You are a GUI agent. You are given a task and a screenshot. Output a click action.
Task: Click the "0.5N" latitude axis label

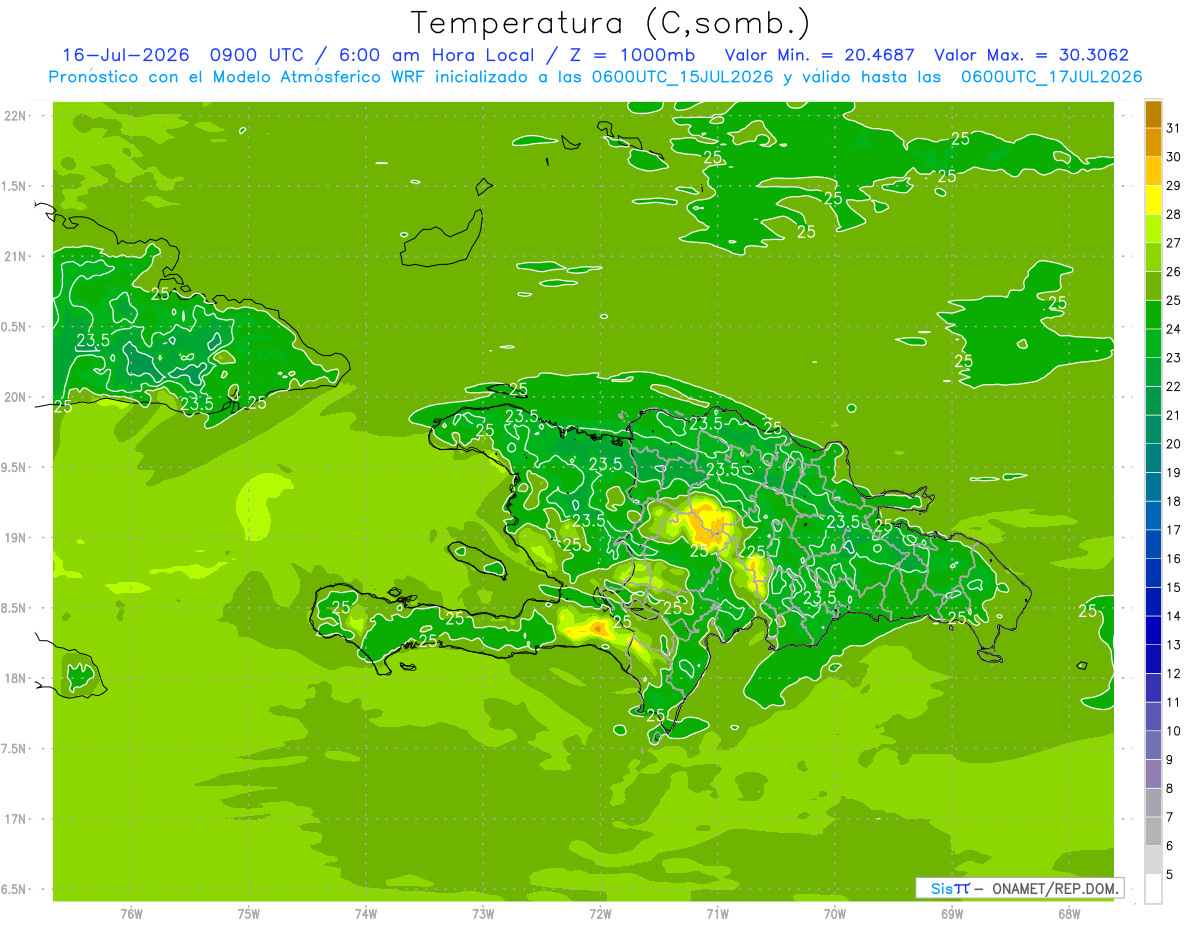(x=15, y=327)
